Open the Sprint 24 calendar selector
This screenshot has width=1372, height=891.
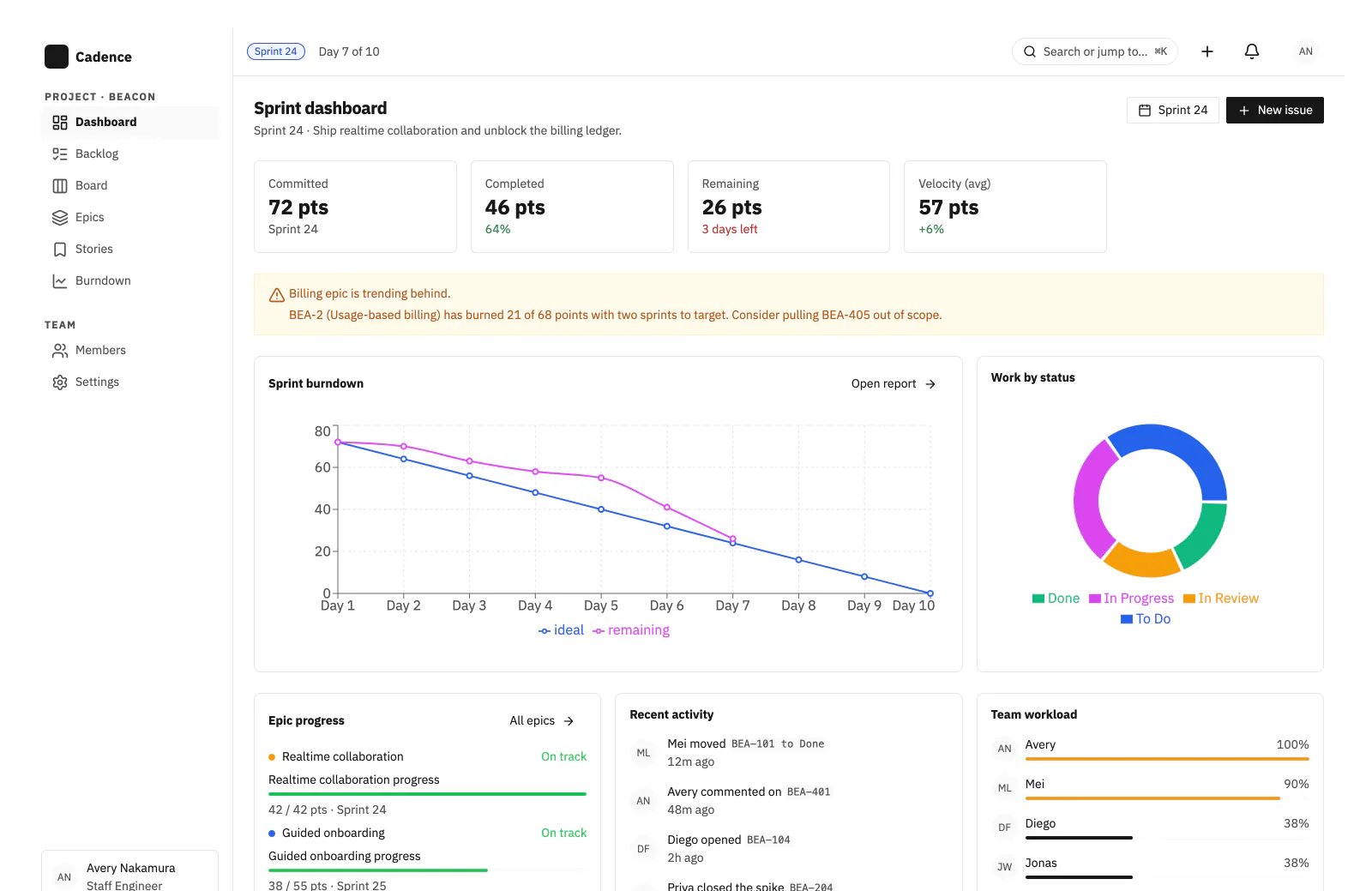(1172, 110)
